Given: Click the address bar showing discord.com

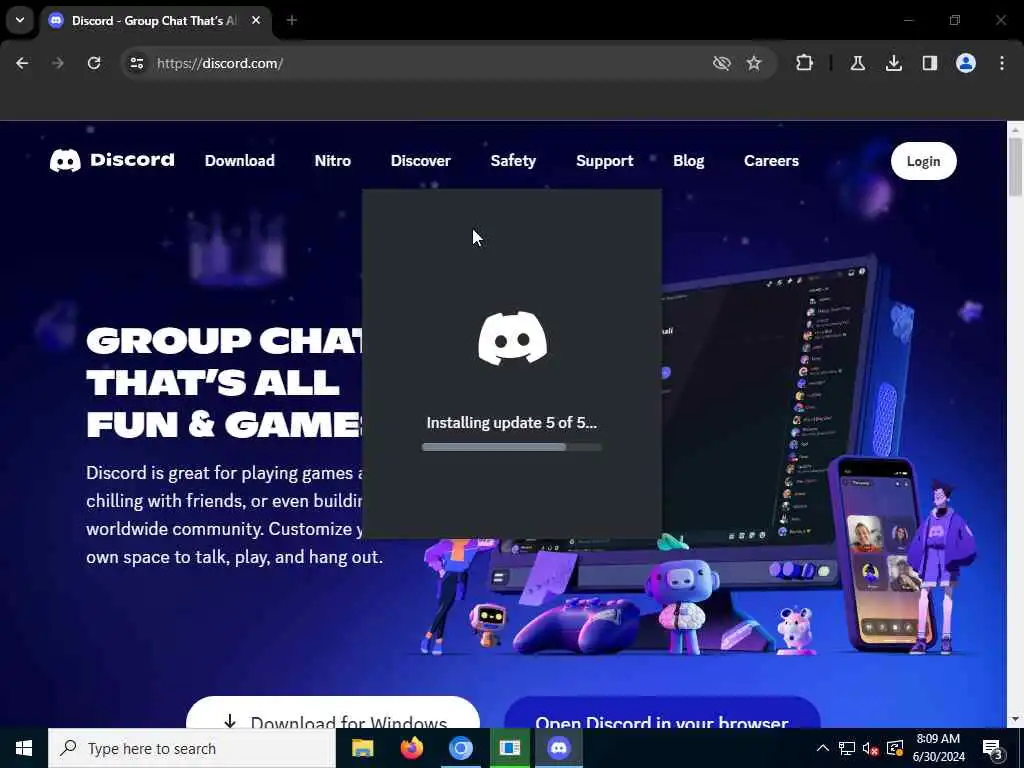Looking at the screenshot, I should (x=418, y=63).
